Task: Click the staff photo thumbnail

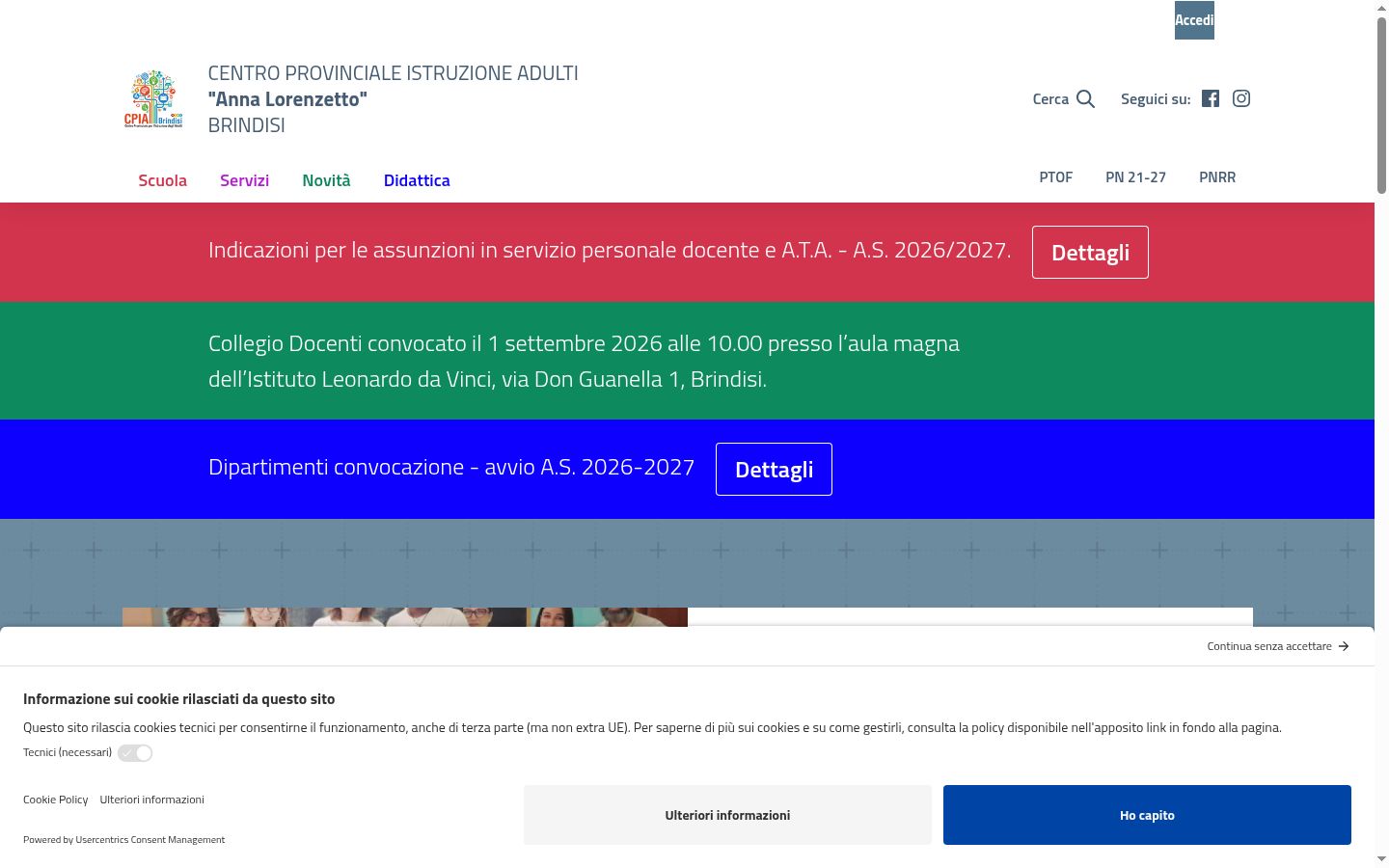Action: [405, 617]
